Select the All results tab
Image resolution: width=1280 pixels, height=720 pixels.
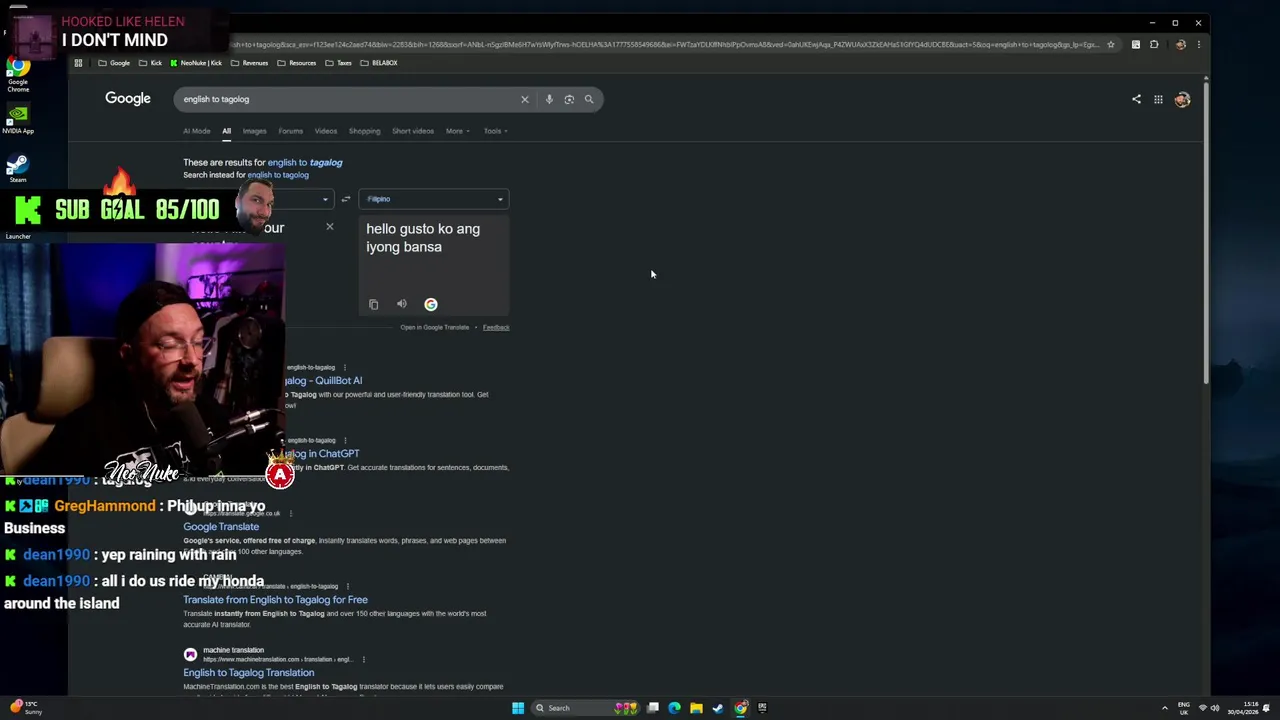tap(226, 131)
